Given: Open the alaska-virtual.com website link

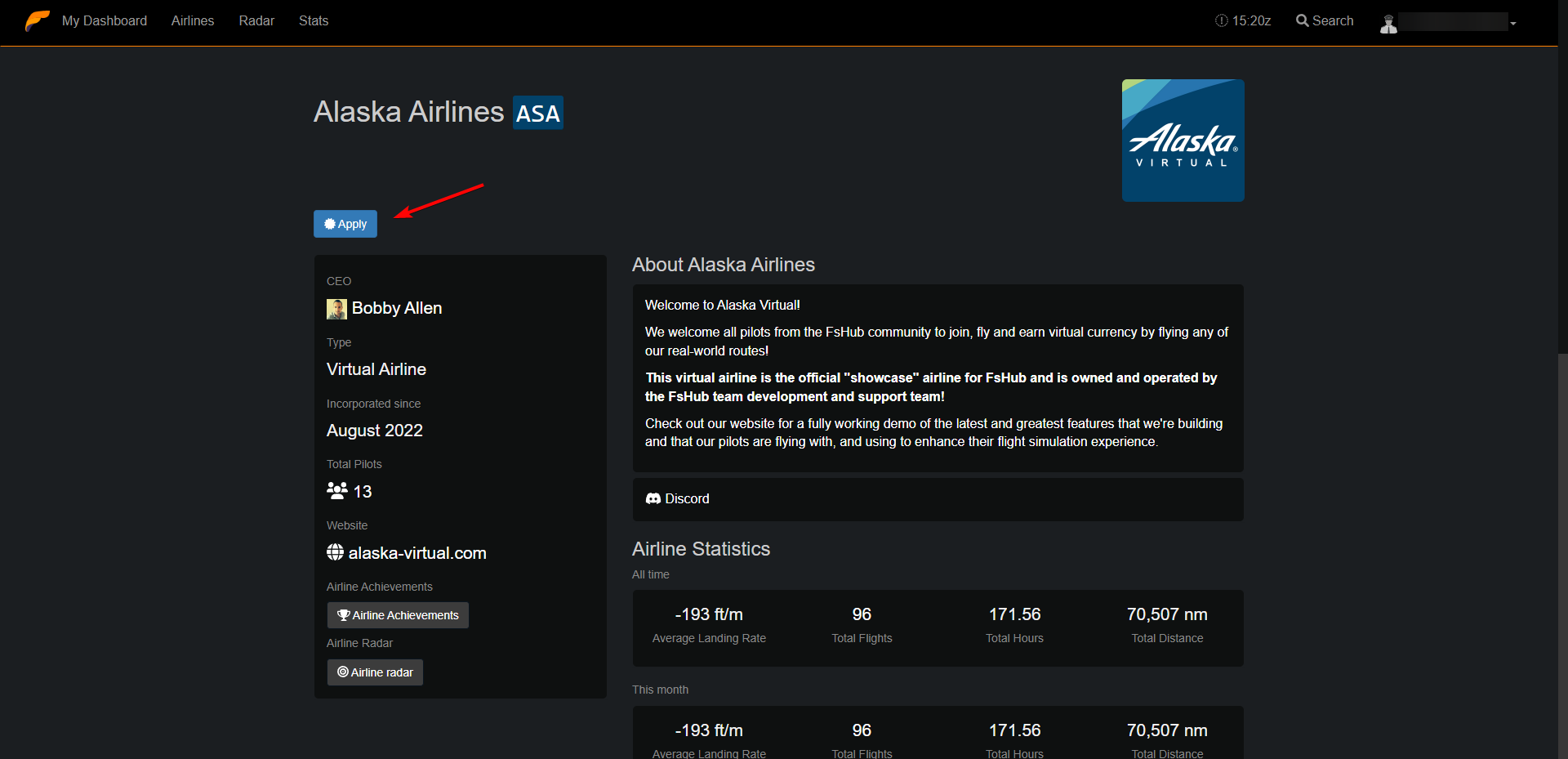Looking at the screenshot, I should point(417,553).
